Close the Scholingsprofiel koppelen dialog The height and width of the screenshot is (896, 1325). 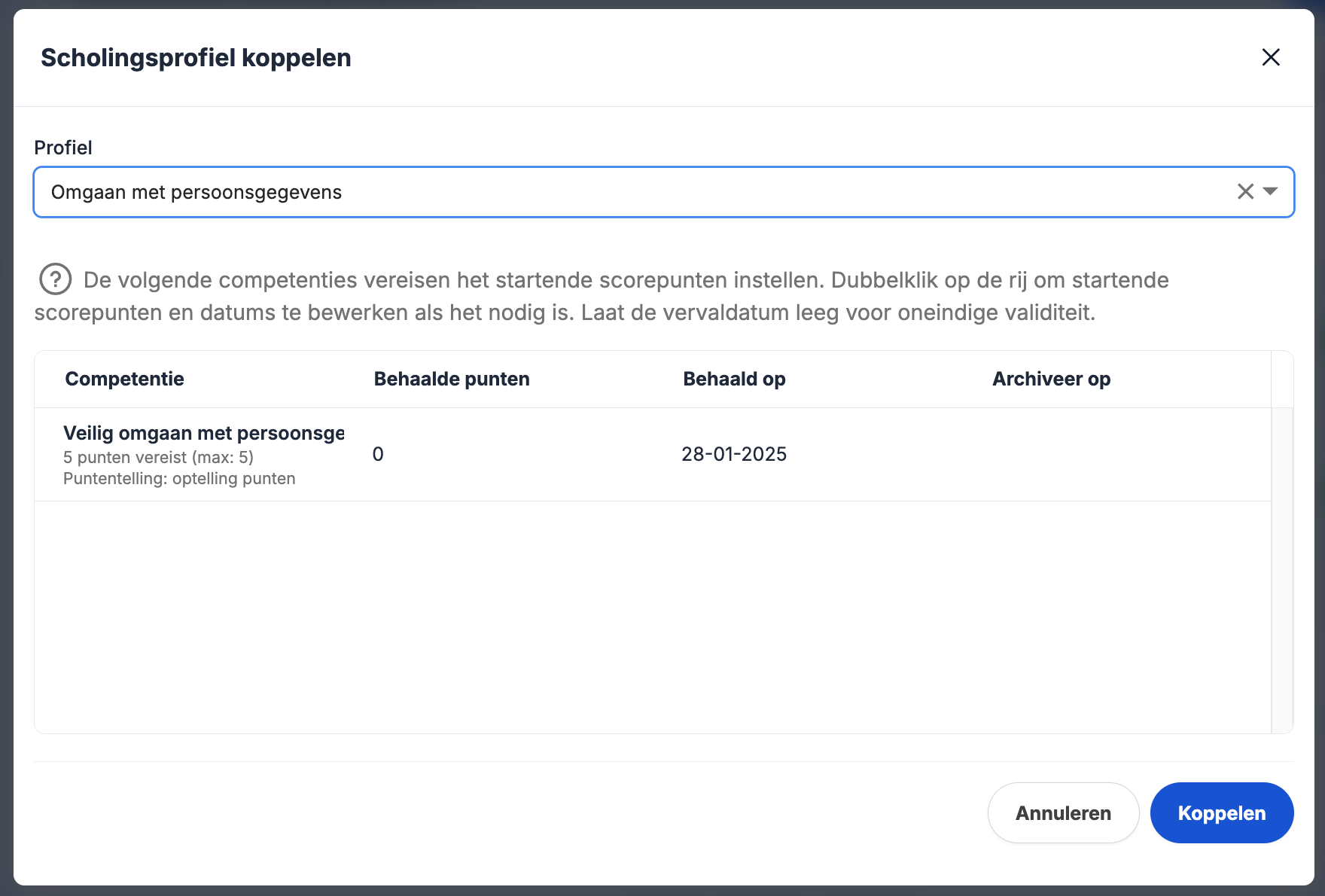pos(1271,57)
